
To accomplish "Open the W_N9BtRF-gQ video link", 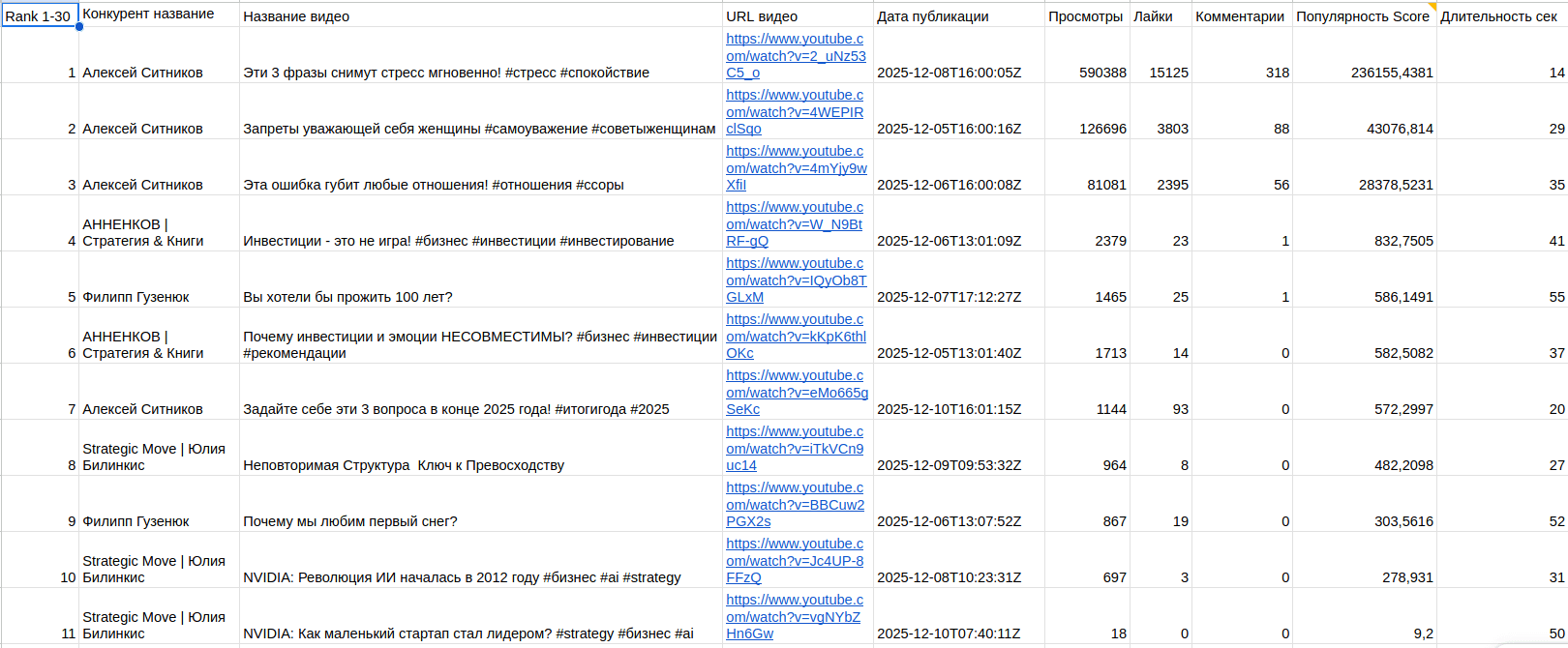I will coord(795,223).
